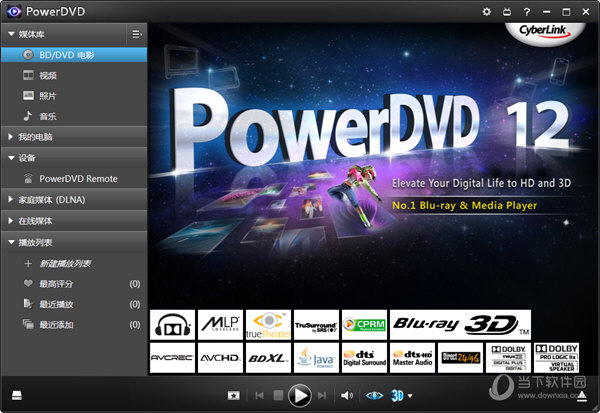600x413 pixels.
Task: Click 新建播放列表 to create a playlist
Action: [x=65, y=263]
